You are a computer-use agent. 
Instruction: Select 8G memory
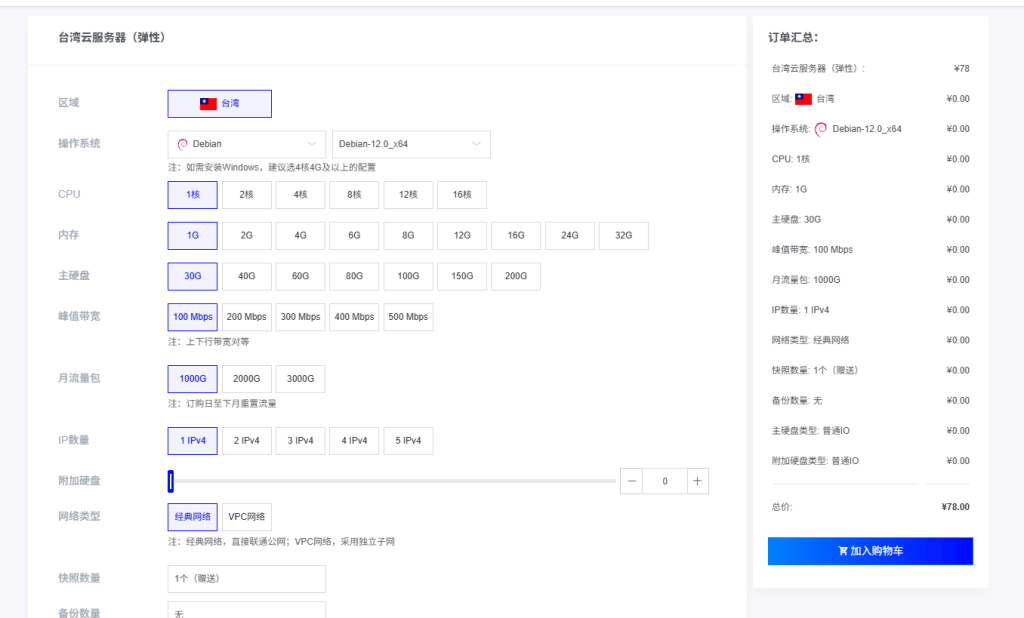coord(408,235)
